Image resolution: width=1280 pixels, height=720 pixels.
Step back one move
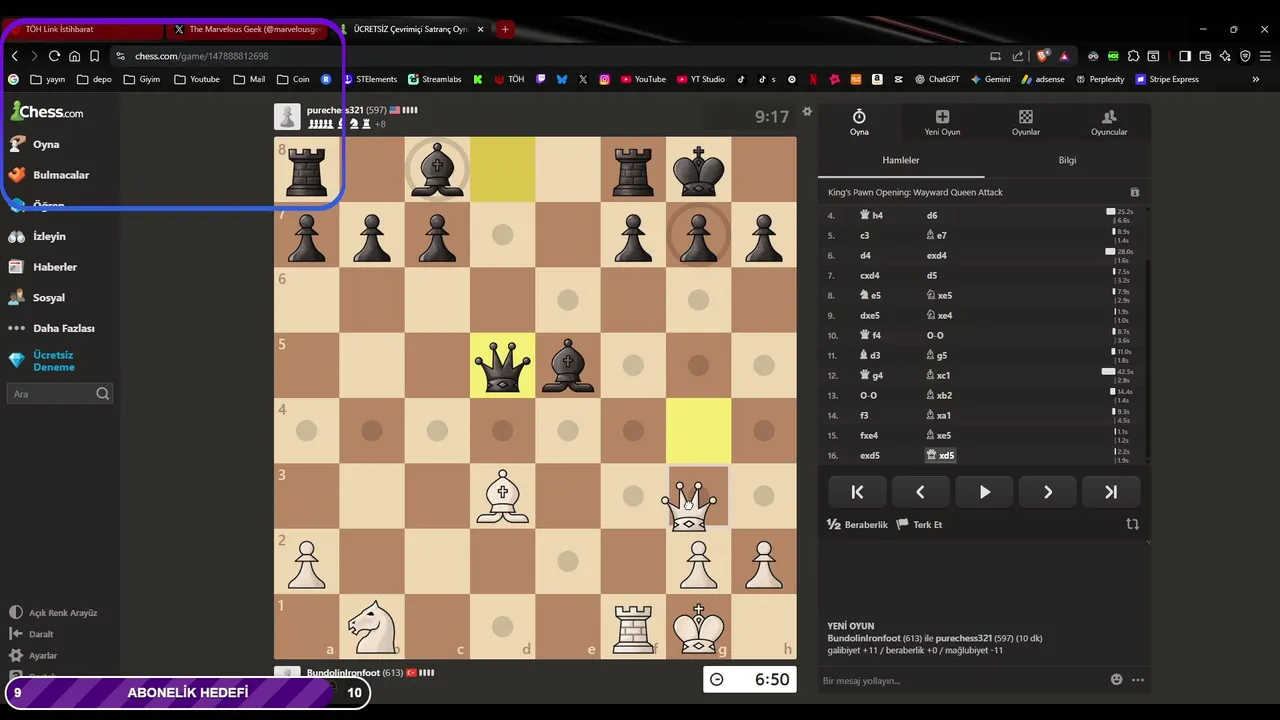click(x=920, y=492)
